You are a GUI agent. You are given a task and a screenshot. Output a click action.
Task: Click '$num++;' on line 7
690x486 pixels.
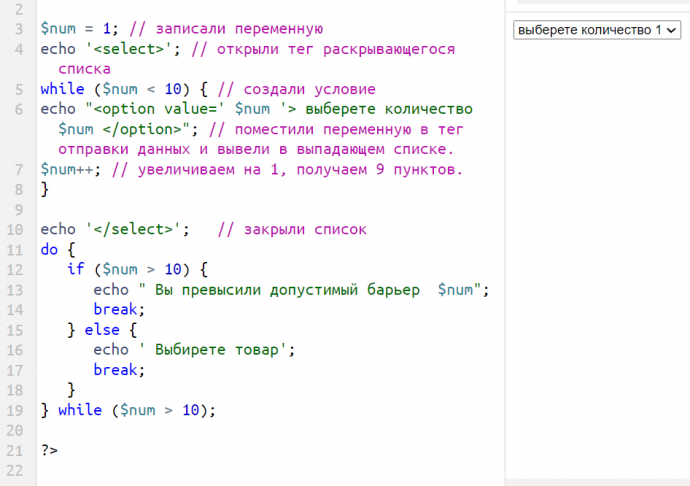tap(71, 169)
